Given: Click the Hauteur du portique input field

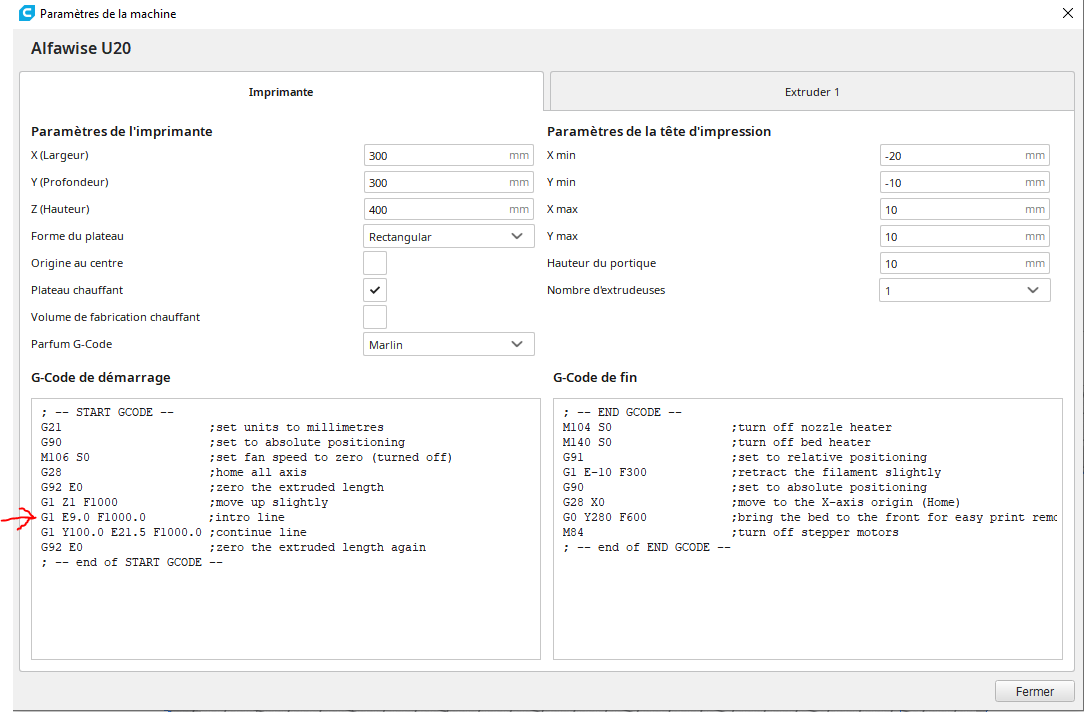Looking at the screenshot, I should pyautogui.click(x=964, y=263).
